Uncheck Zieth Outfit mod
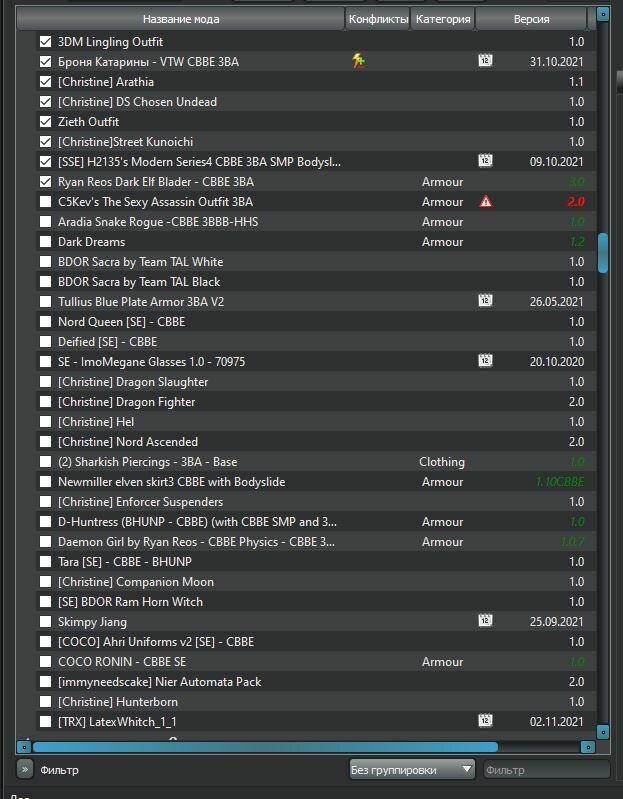The image size is (623, 799). pos(45,121)
